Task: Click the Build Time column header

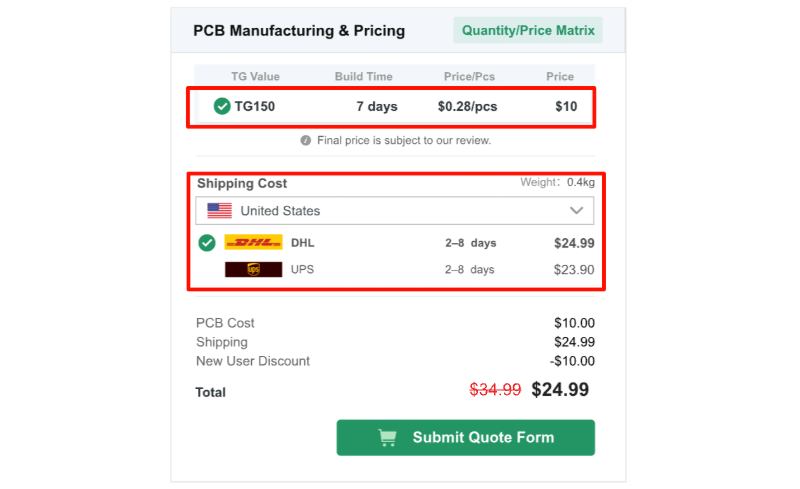Action: pyautogui.click(x=364, y=77)
